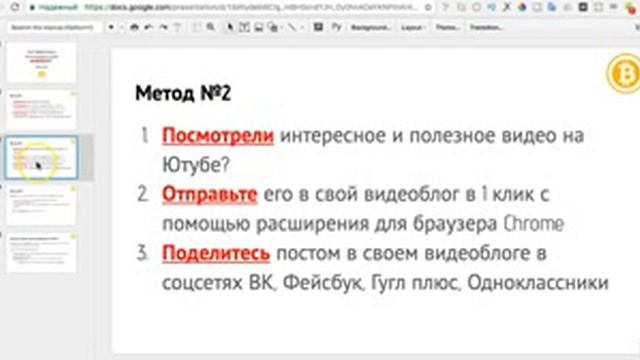
Task: Open the multicolor circle extension icon
Action: click(x=522, y=7)
